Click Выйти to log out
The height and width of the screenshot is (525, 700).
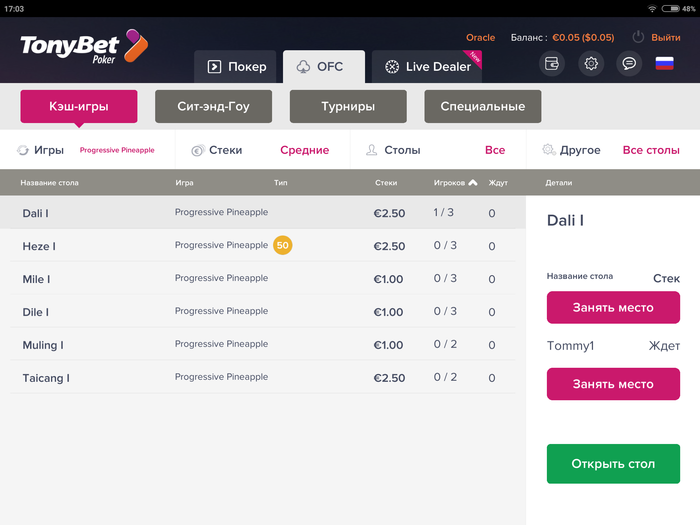tap(666, 38)
